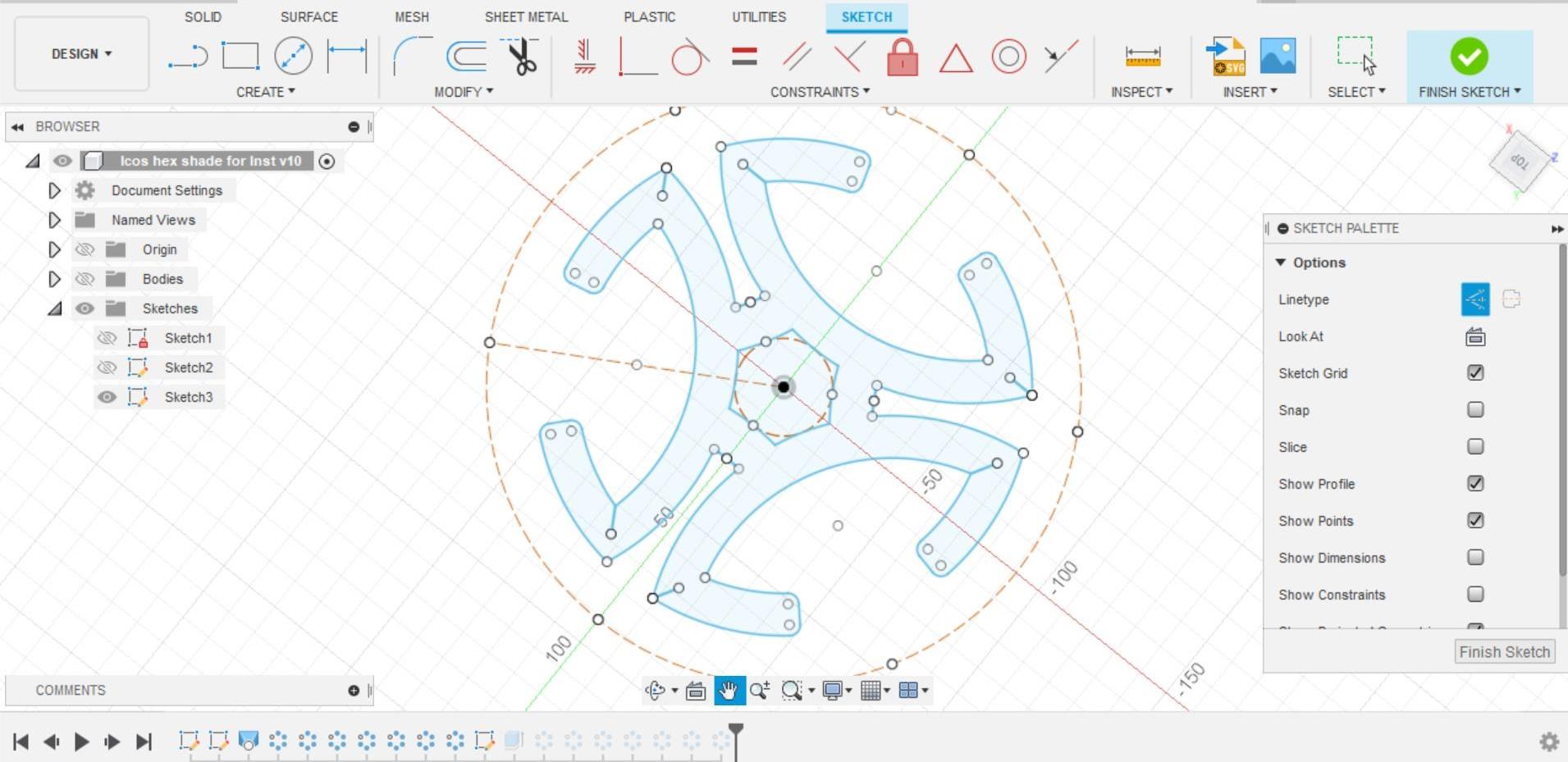The width and height of the screenshot is (1568, 762).
Task: Click the green Finish Sketch checkmark
Action: click(1469, 56)
